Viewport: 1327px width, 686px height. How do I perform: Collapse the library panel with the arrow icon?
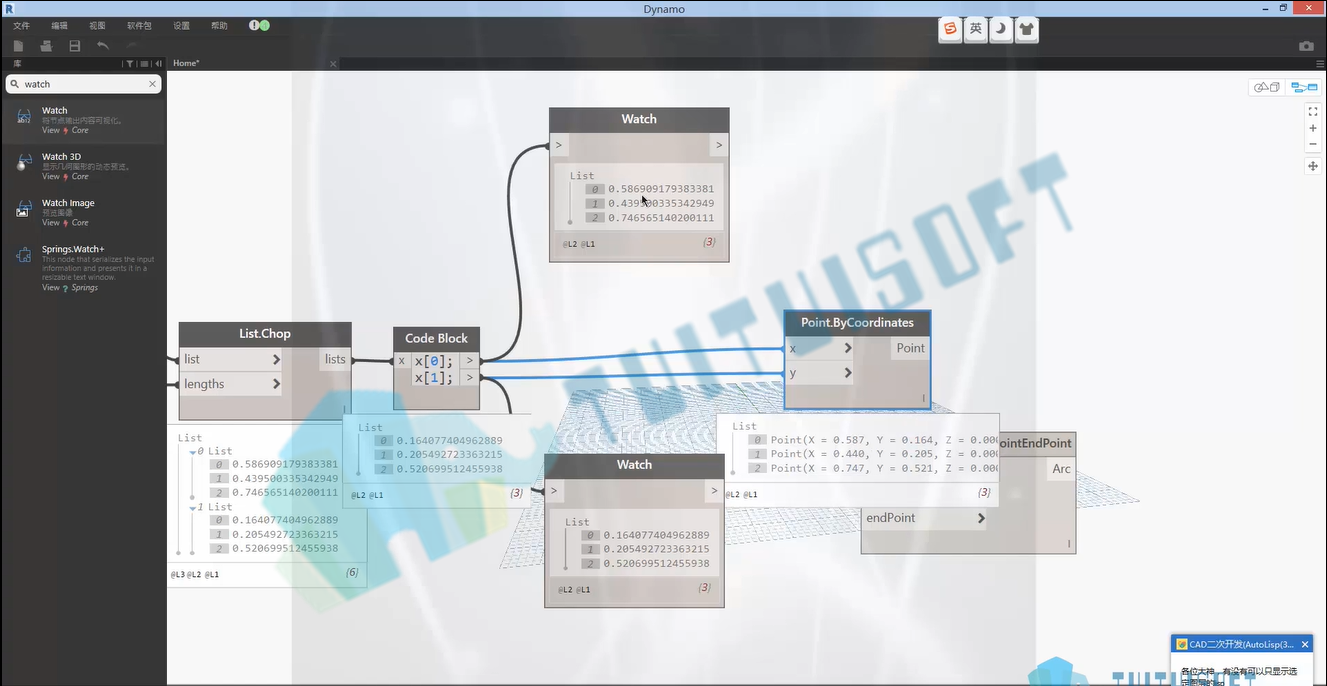(x=158, y=63)
